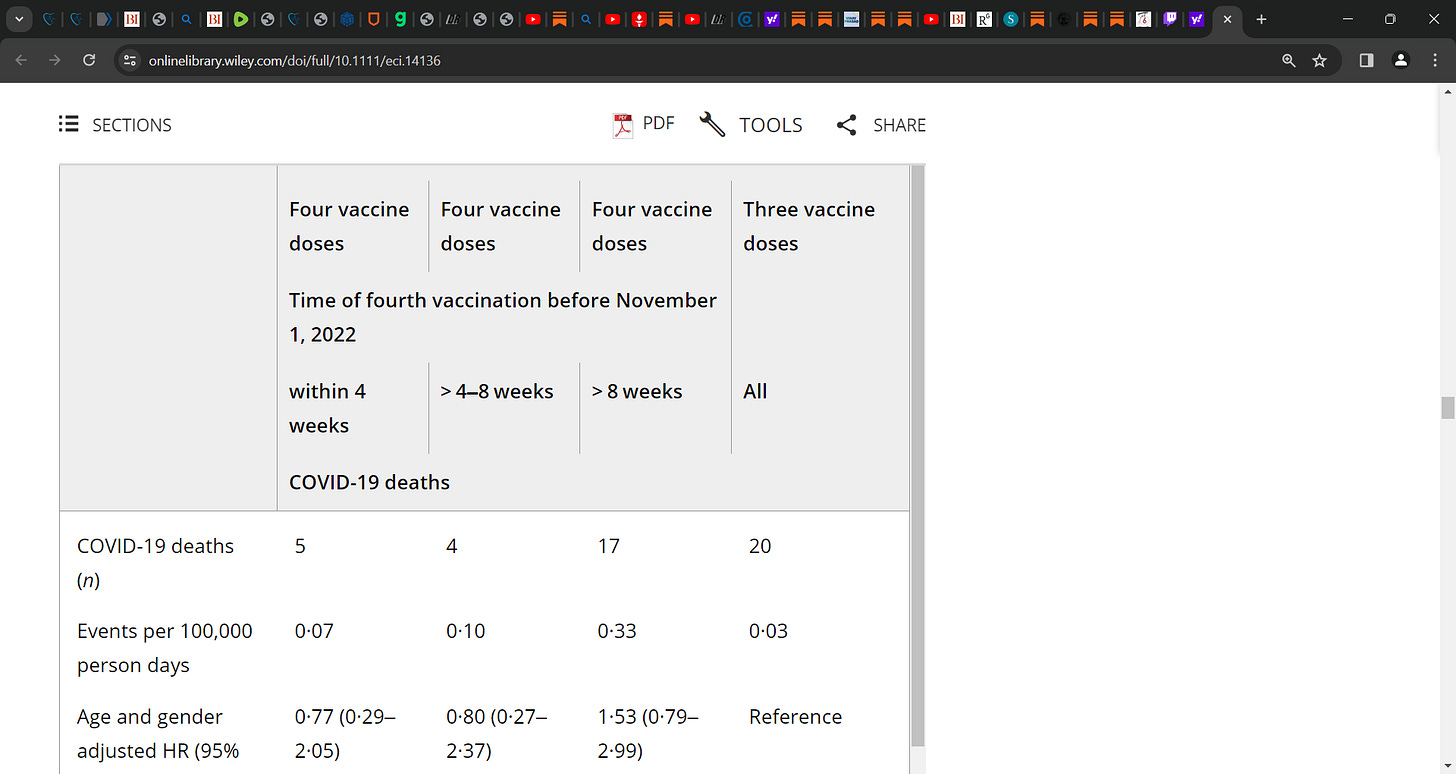The height and width of the screenshot is (774, 1456).
Task: Select the '> 8 weeks' header cell
Action: 637,391
